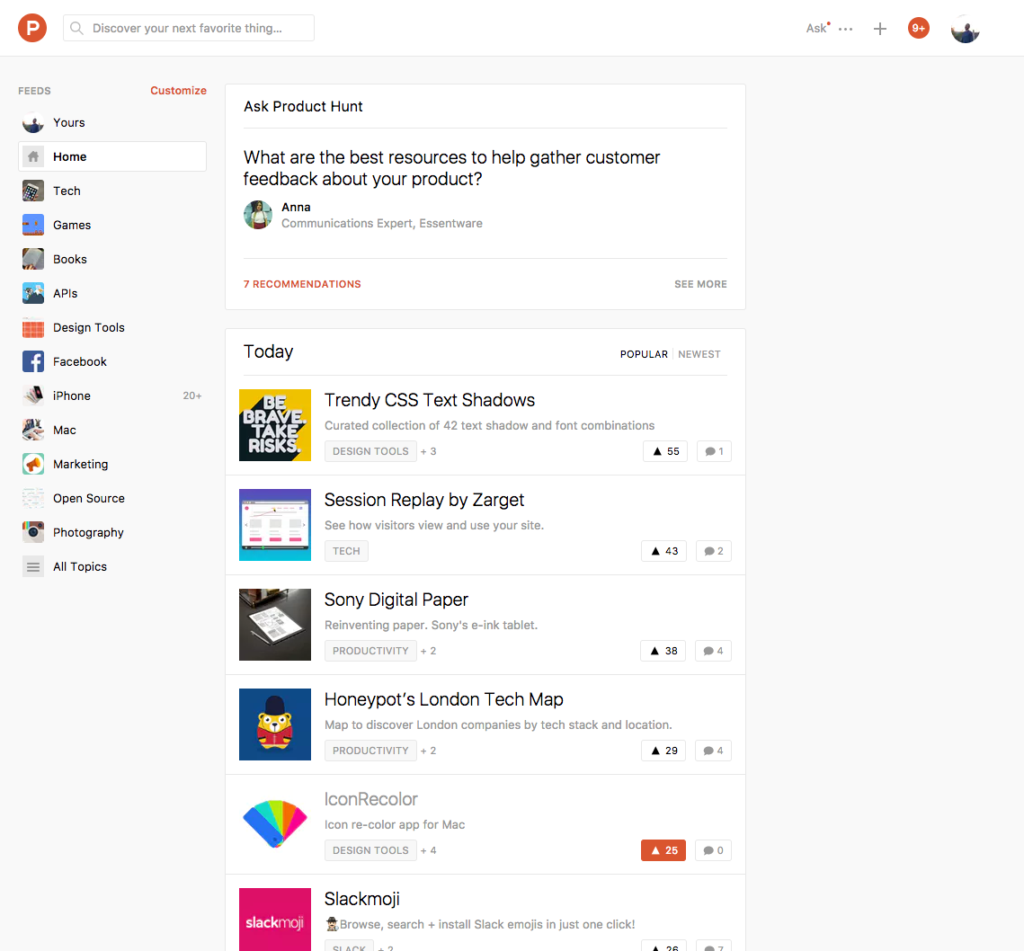The width and height of the screenshot is (1024, 951).
Task: Open the Tech topic icon
Action: click(x=33, y=191)
